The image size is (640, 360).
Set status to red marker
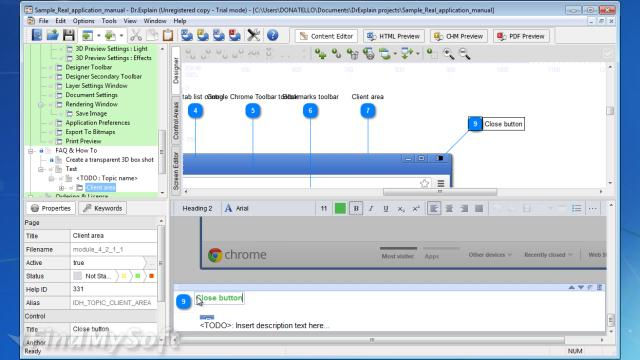(x=151, y=276)
